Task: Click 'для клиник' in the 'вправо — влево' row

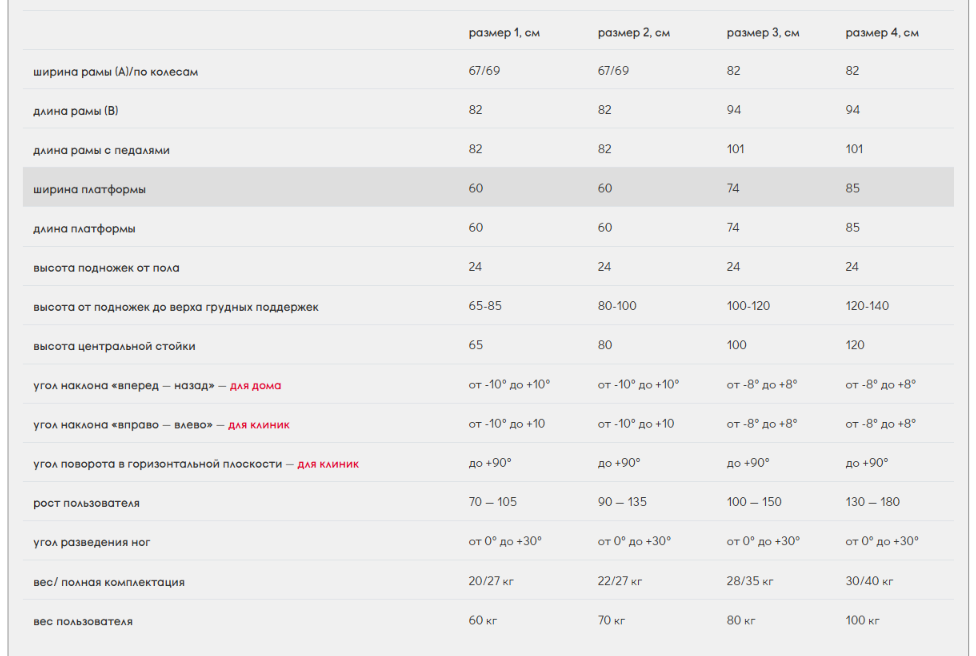Action: click(x=259, y=425)
